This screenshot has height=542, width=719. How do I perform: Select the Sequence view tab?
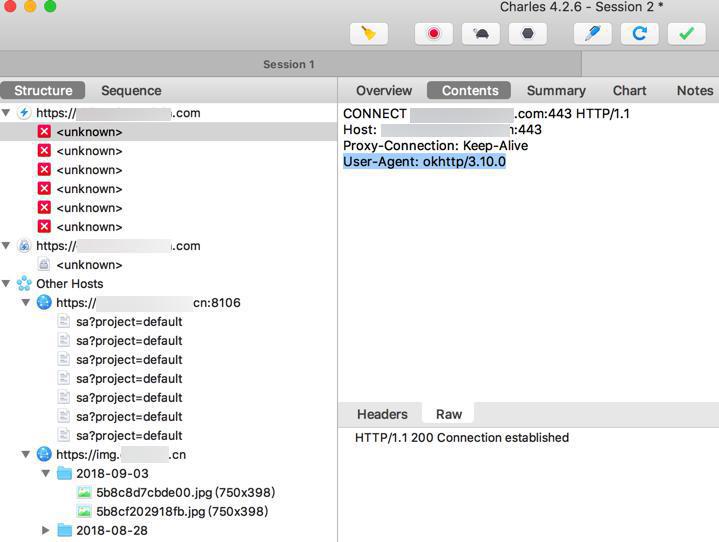point(131,90)
